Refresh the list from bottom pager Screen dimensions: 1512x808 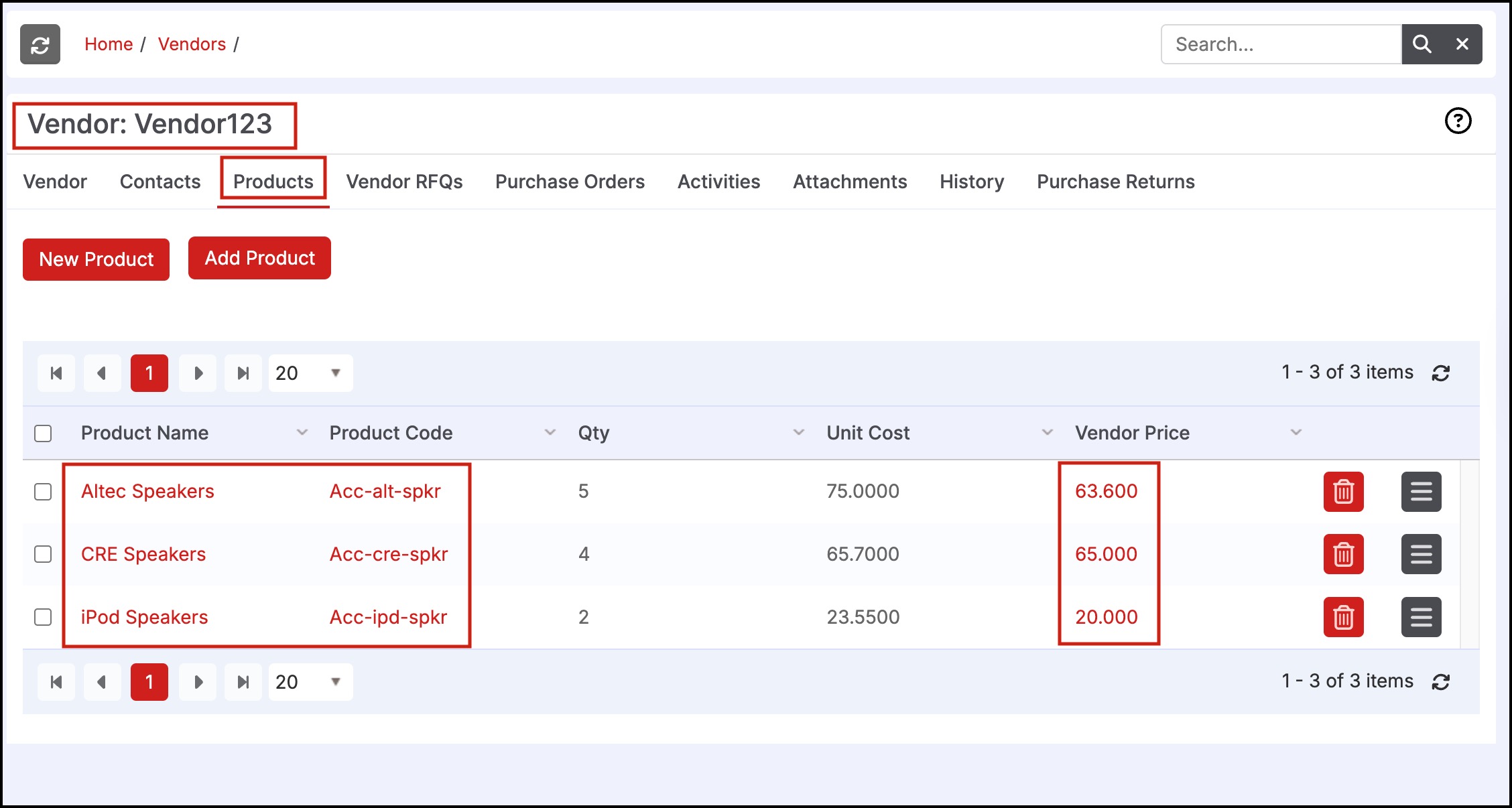(1441, 682)
